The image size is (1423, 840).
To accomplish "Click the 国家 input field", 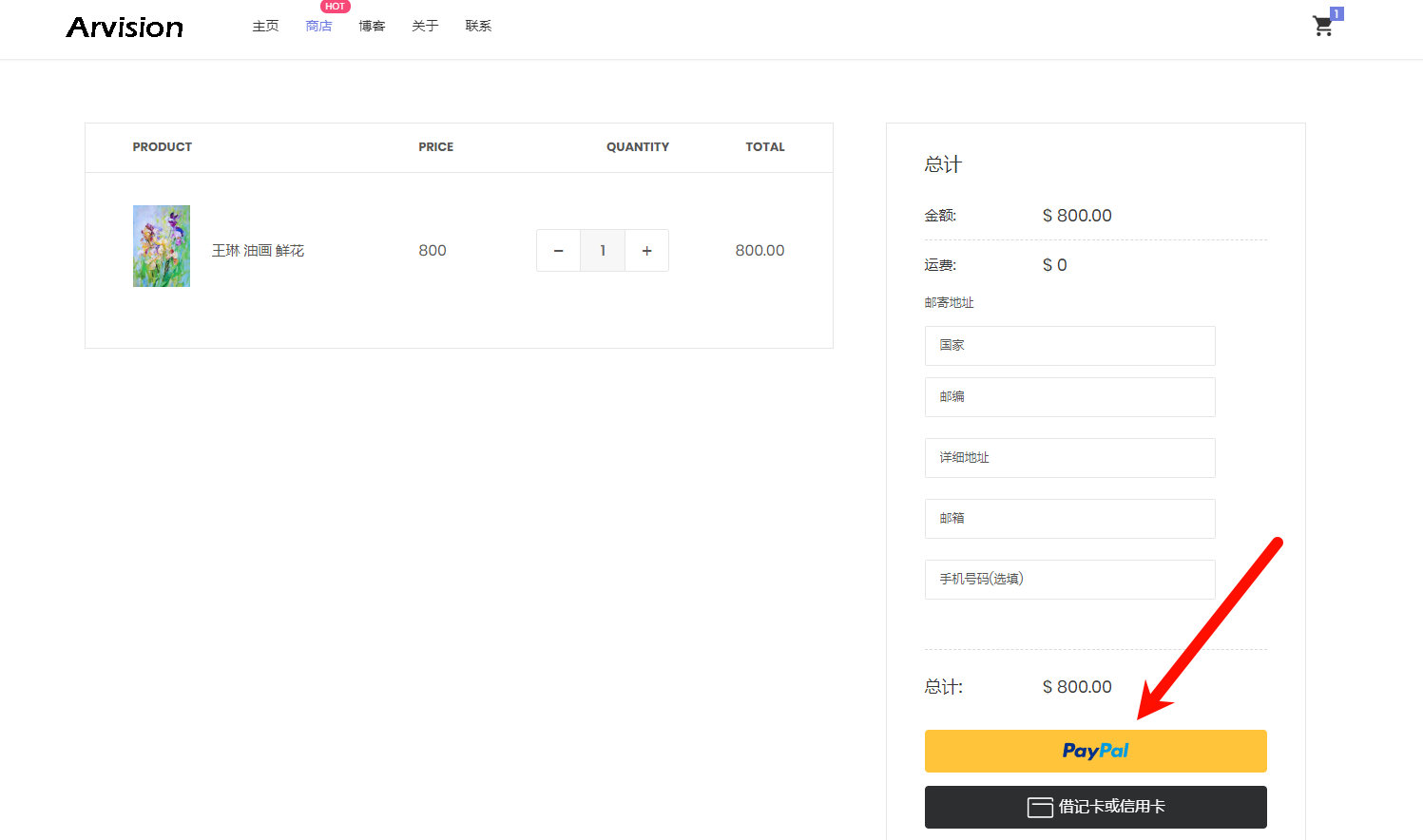I will [x=1069, y=346].
